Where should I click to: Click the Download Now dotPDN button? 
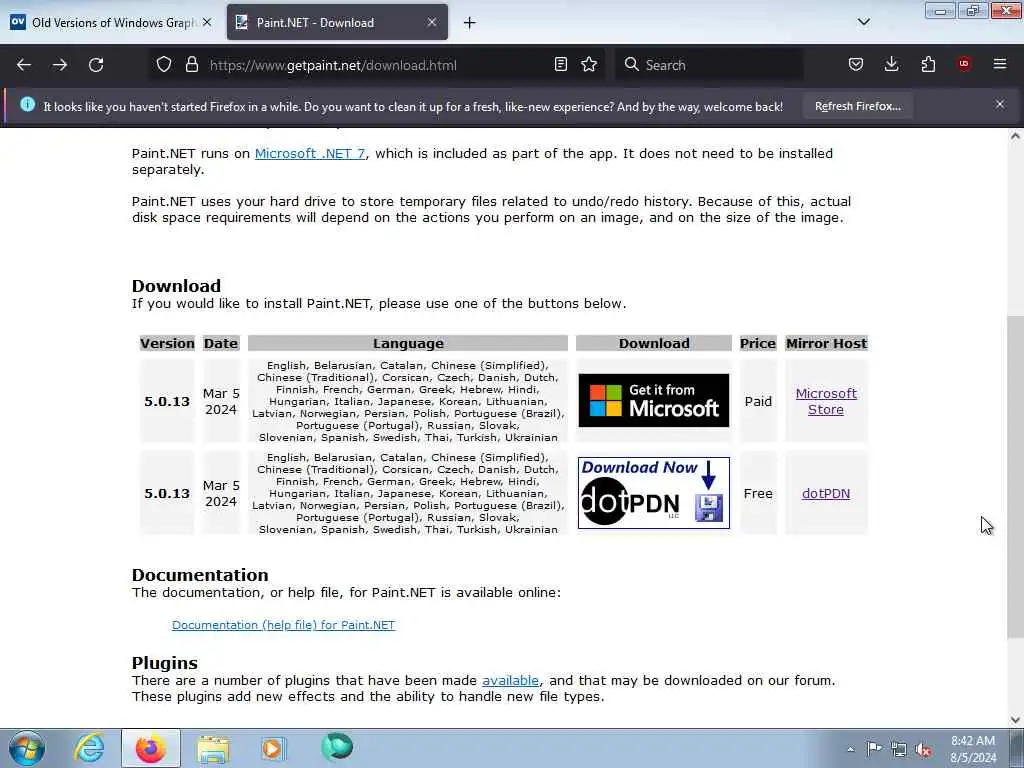pos(654,493)
